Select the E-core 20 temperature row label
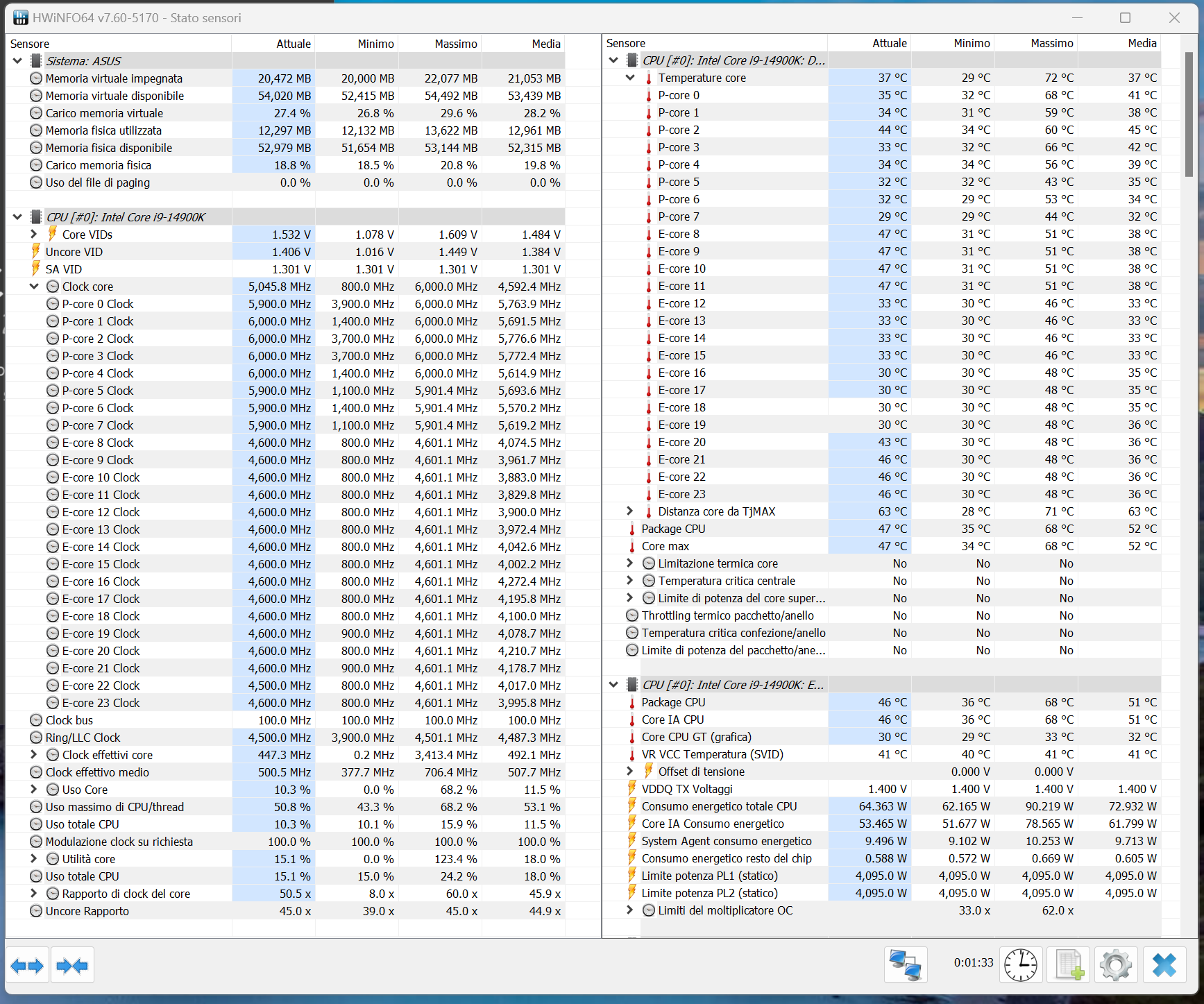Viewport: 1204px width, 1004px height. [x=681, y=442]
